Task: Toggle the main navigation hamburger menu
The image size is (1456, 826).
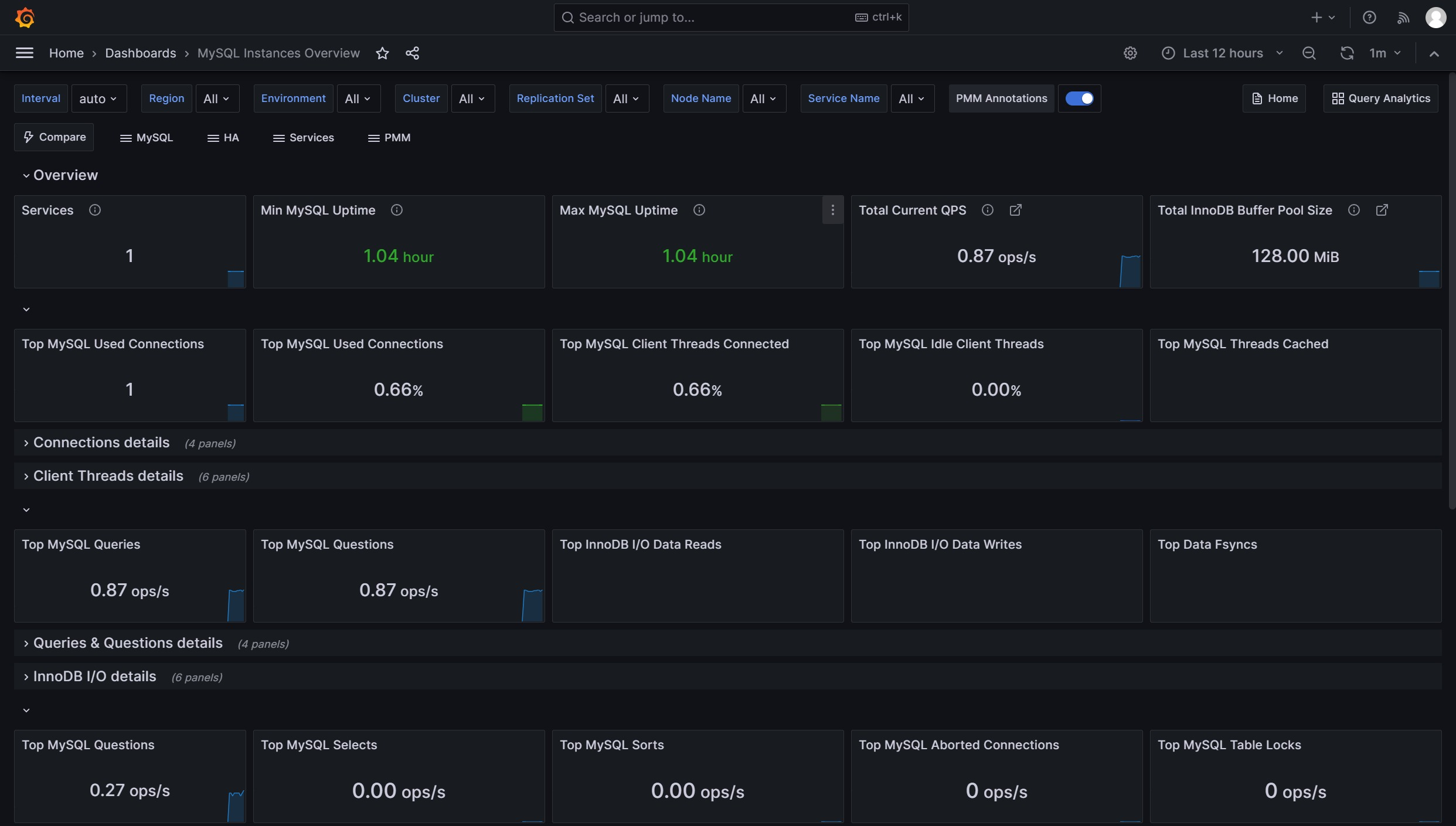Action: click(x=24, y=53)
